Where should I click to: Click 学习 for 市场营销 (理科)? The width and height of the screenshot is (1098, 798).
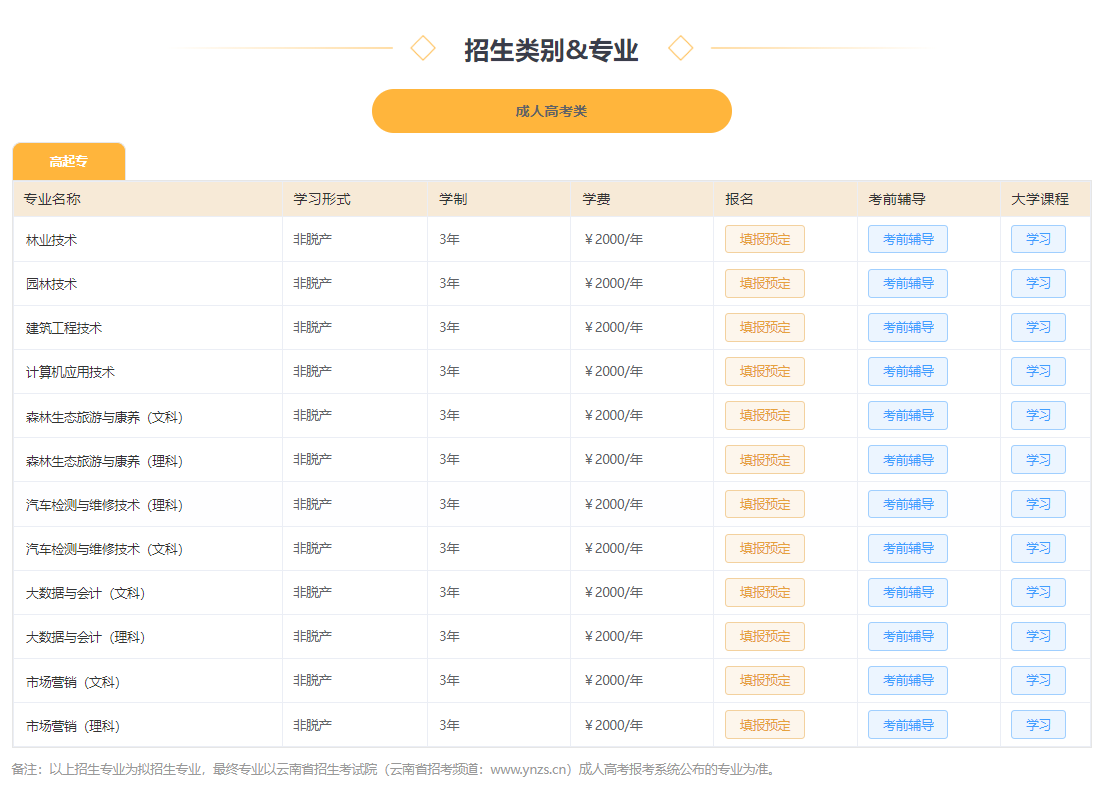point(1038,724)
